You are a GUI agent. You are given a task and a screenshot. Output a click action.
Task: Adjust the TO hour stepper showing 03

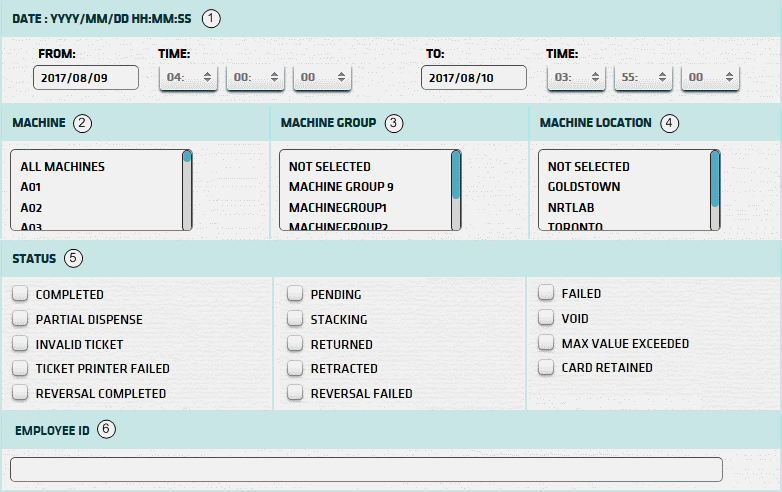[577, 78]
